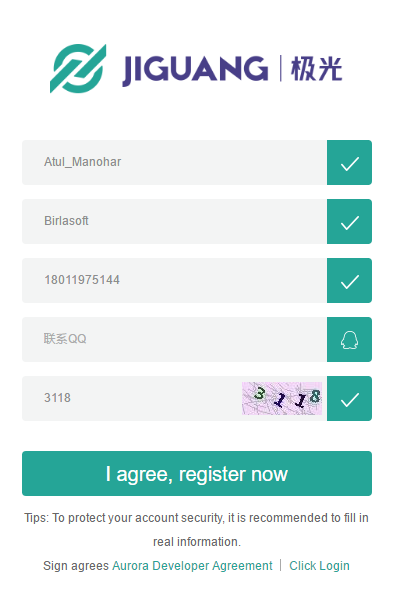Screen dimensions: 393x593
Task: Focus the captcha code field showing 3118
Action: click(132, 399)
